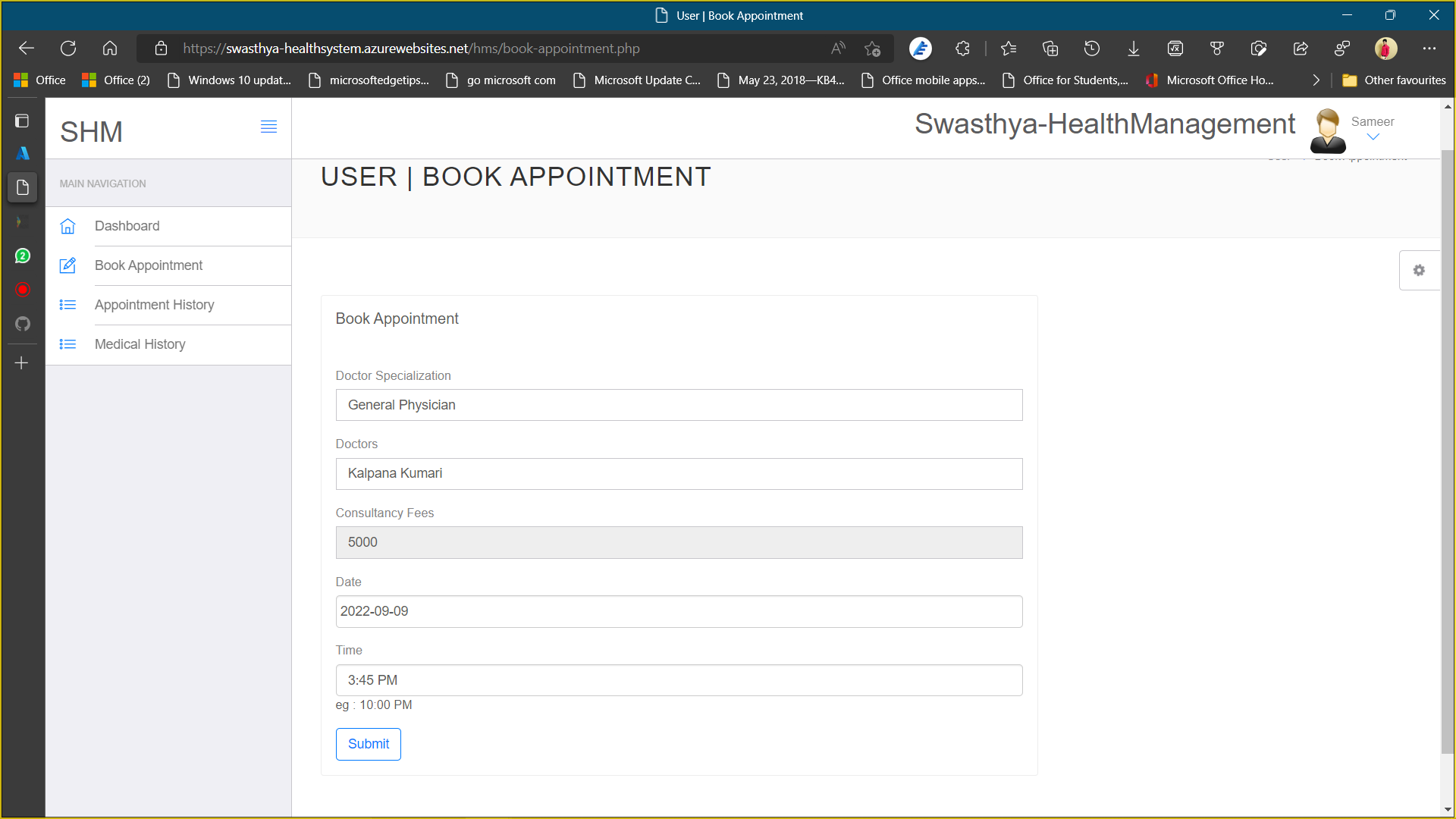Collapse the sidebar using the hamburger icon
Viewport: 1456px width, 819px height.
[269, 127]
